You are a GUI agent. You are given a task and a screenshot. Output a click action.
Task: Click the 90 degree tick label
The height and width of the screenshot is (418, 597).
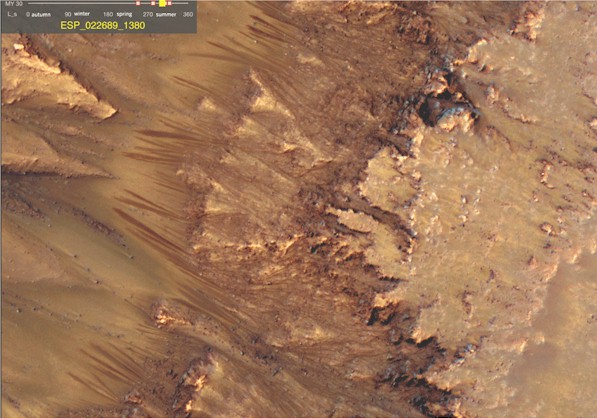tap(68, 14)
